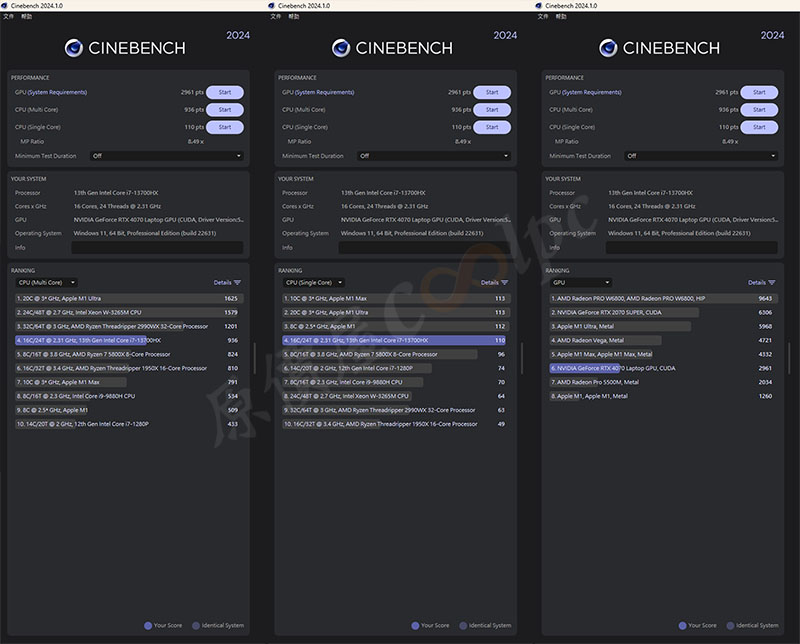
Task: Open System Requirements link in the right window
Action: 592,92
